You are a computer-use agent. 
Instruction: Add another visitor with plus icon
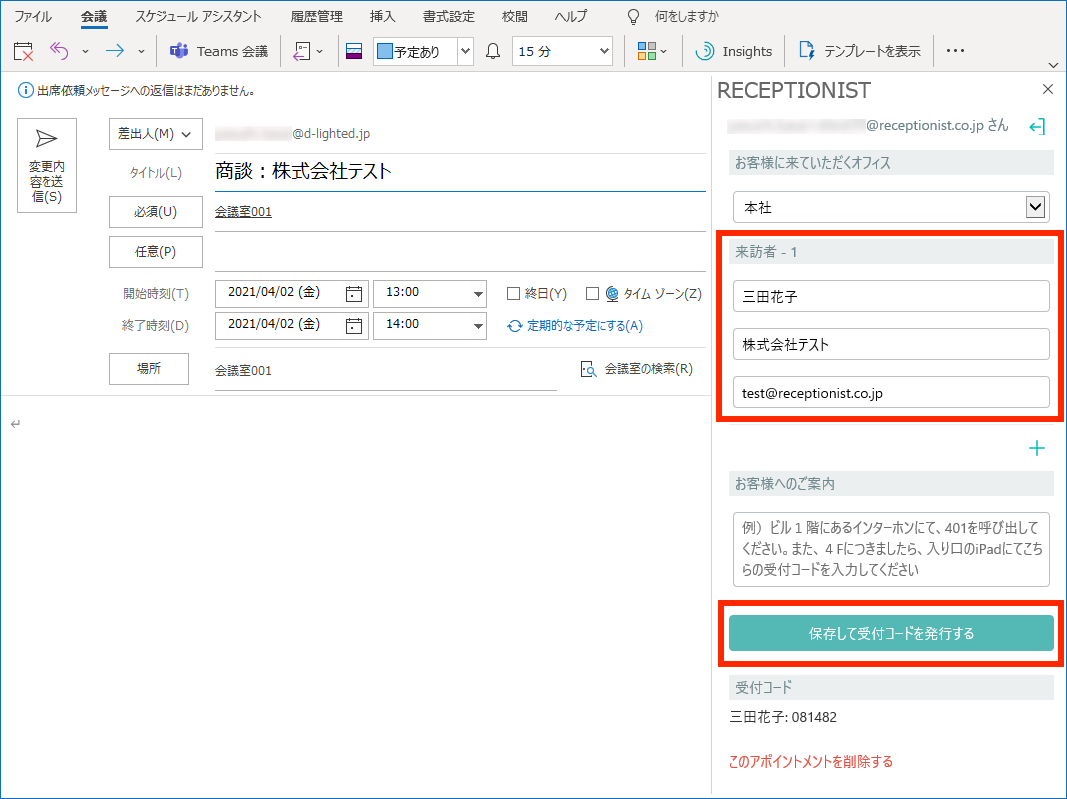(x=1036, y=448)
